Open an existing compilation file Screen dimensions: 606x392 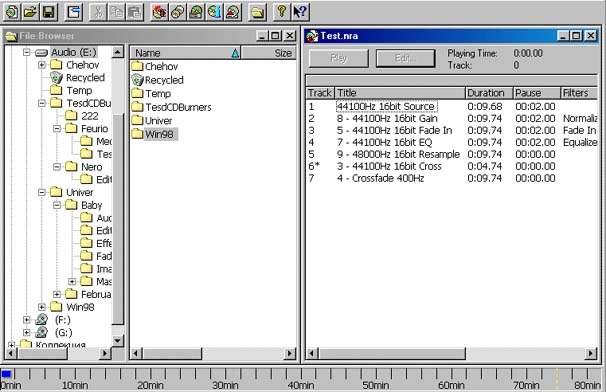30,12
